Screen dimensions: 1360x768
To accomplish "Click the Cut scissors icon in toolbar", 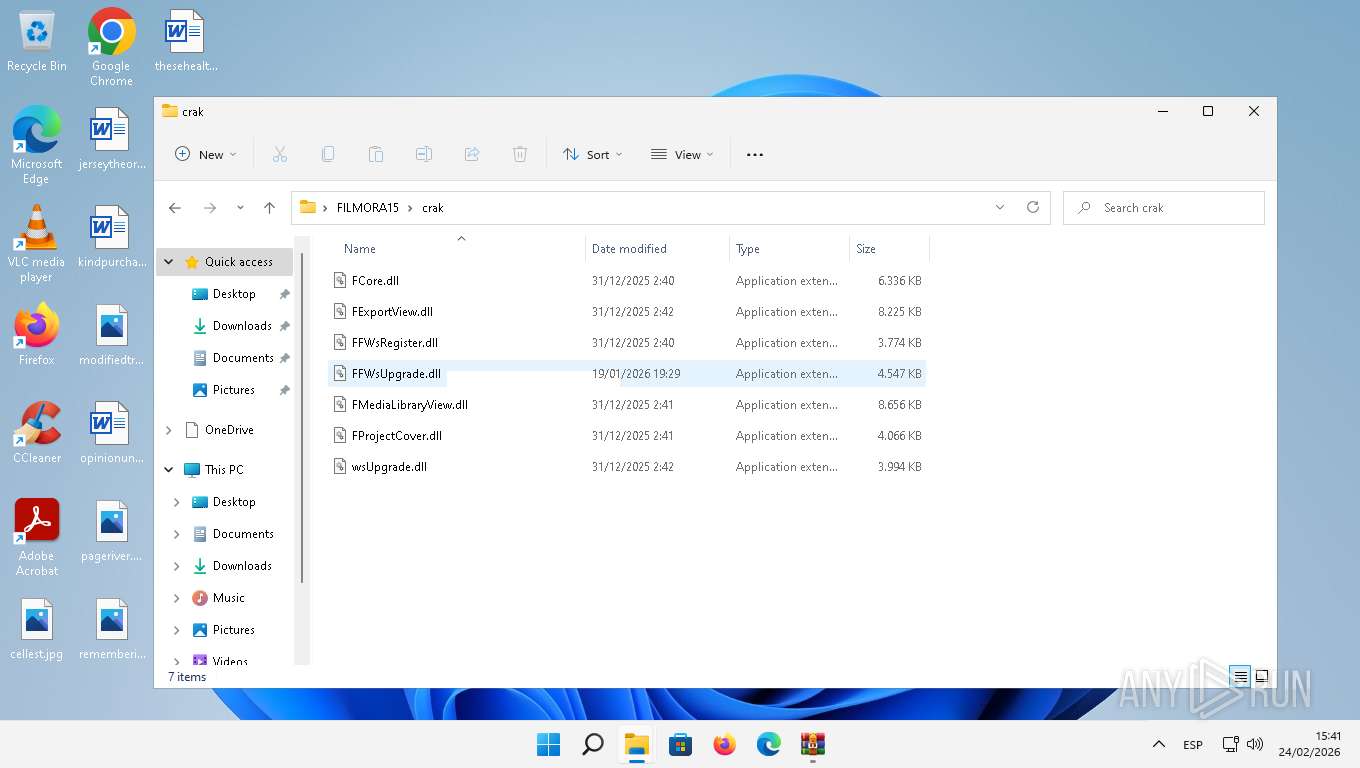I will [x=280, y=154].
